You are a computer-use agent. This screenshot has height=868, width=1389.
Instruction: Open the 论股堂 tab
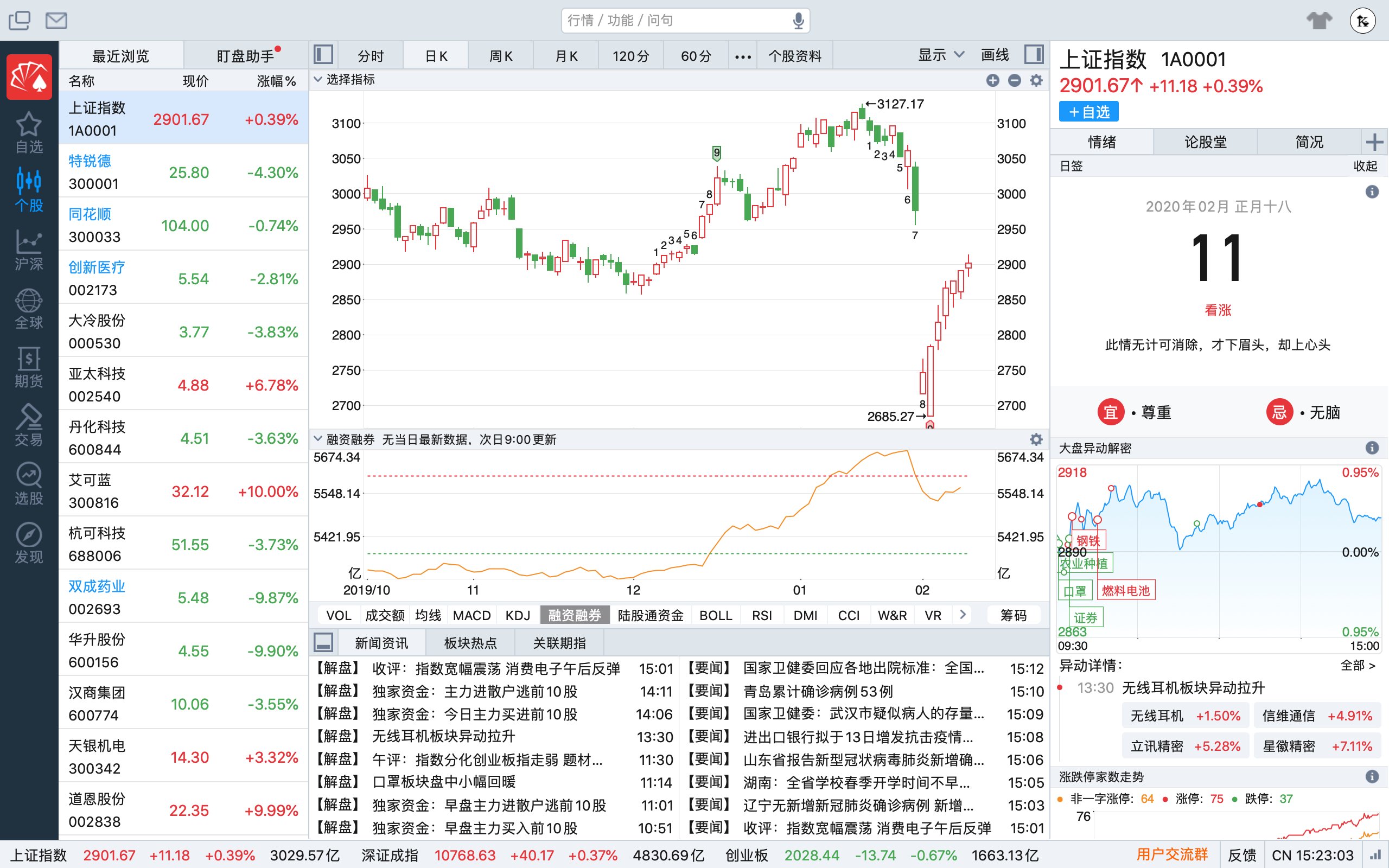[1205, 142]
